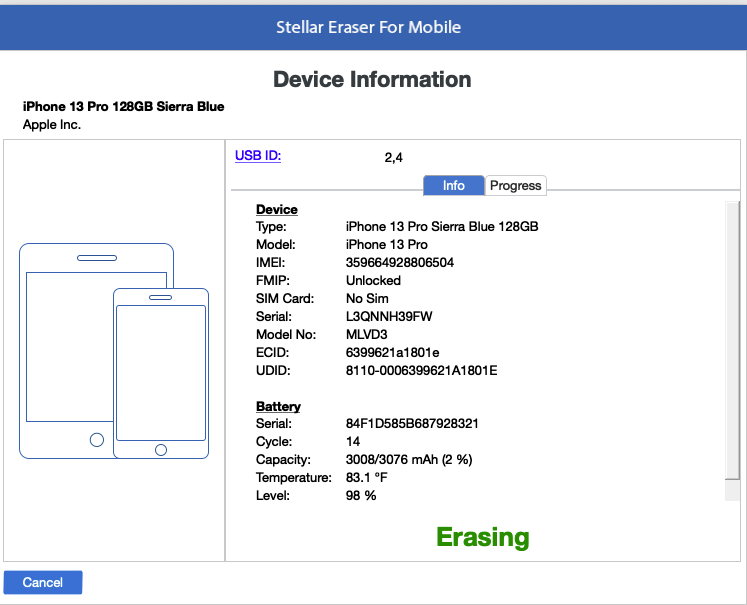
Task: Click the Apple Inc. manufacturer label
Action: pyautogui.click(x=52, y=125)
